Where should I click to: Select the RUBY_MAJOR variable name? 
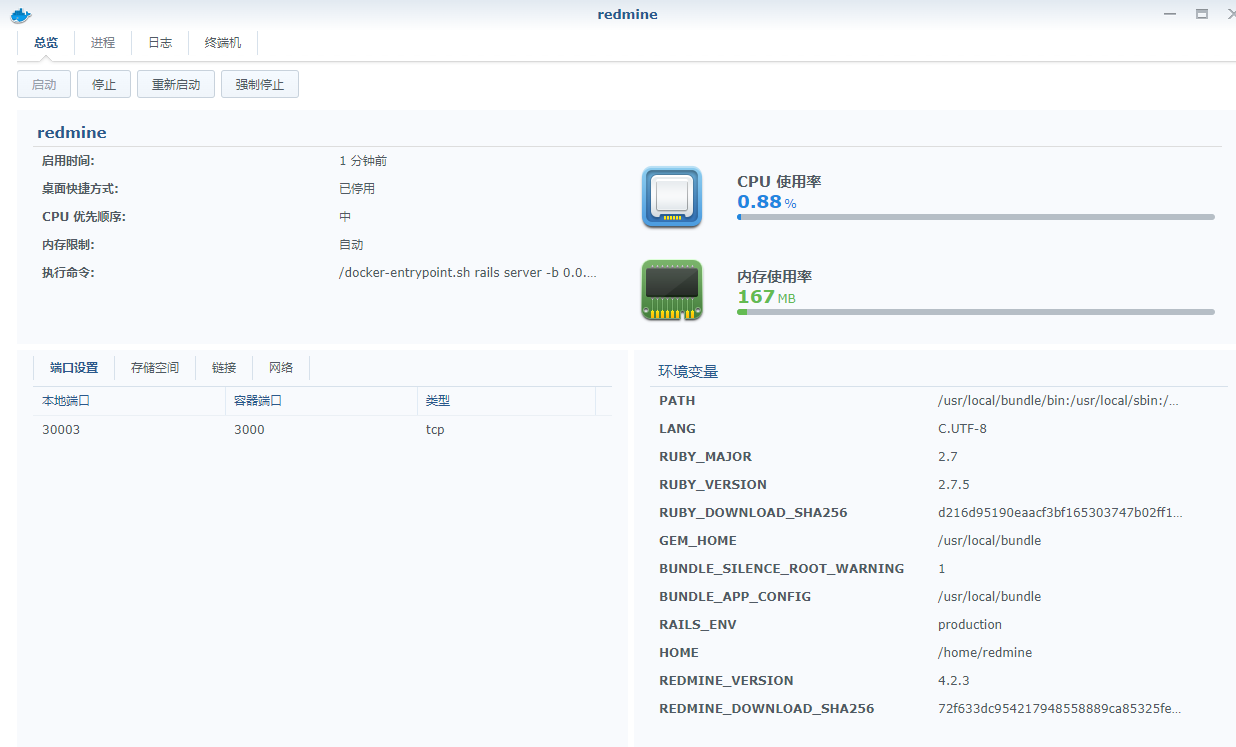pos(705,457)
